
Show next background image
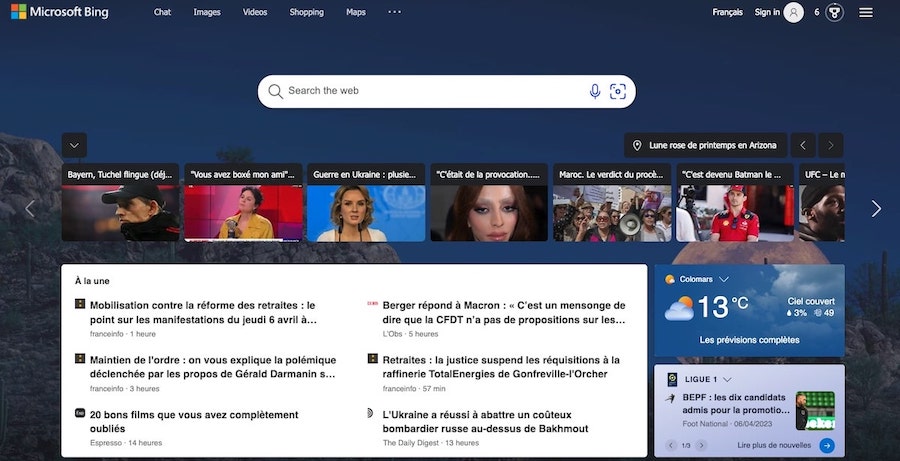(831, 145)
